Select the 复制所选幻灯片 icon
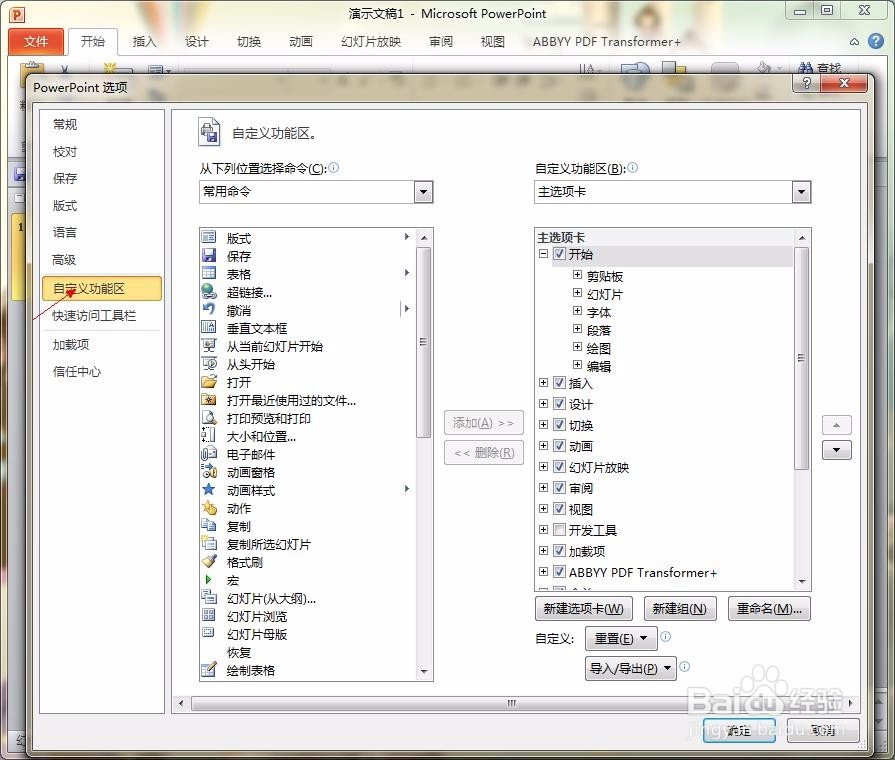The image size is (895, 760). pyautogui.click(x=209, y=543)
